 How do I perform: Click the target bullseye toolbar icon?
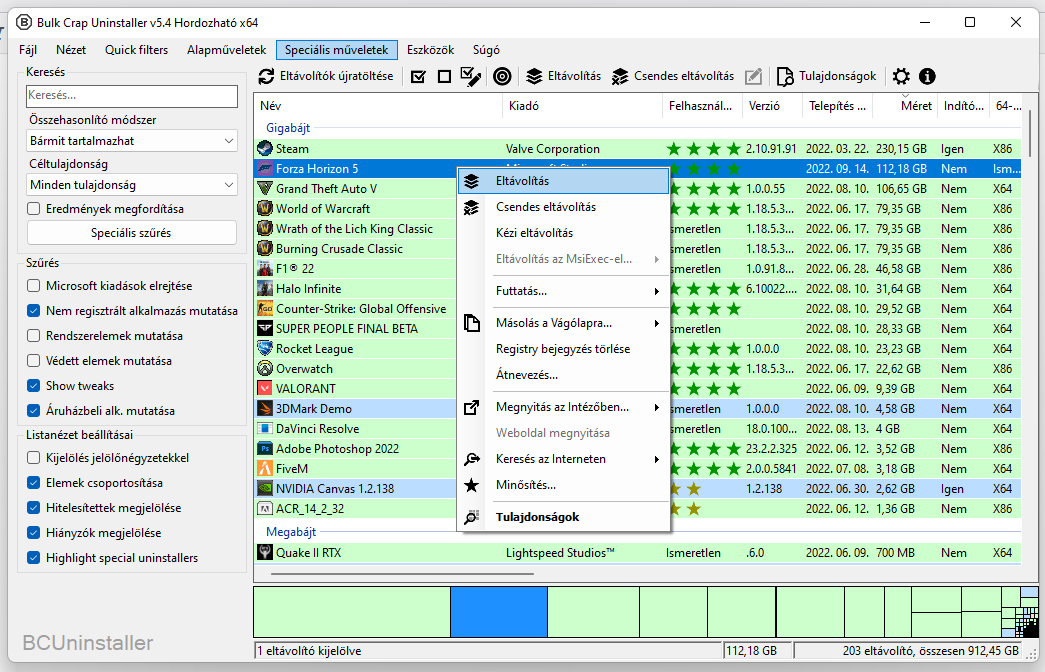pyautogui.click(x=502, y=76)
